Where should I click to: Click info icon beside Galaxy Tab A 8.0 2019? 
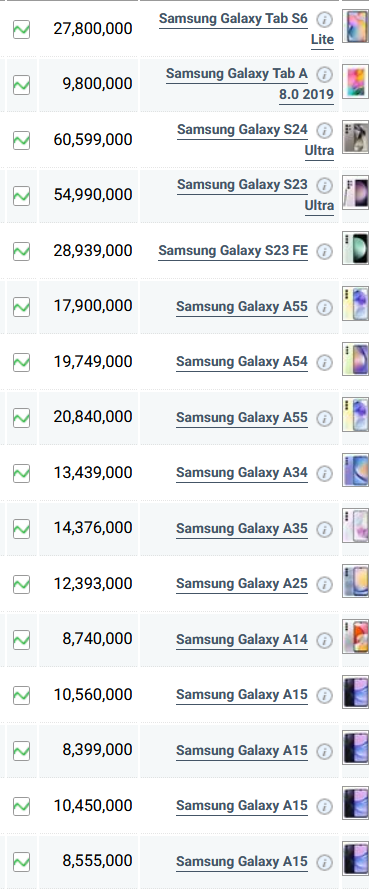[x=324, y=74]
